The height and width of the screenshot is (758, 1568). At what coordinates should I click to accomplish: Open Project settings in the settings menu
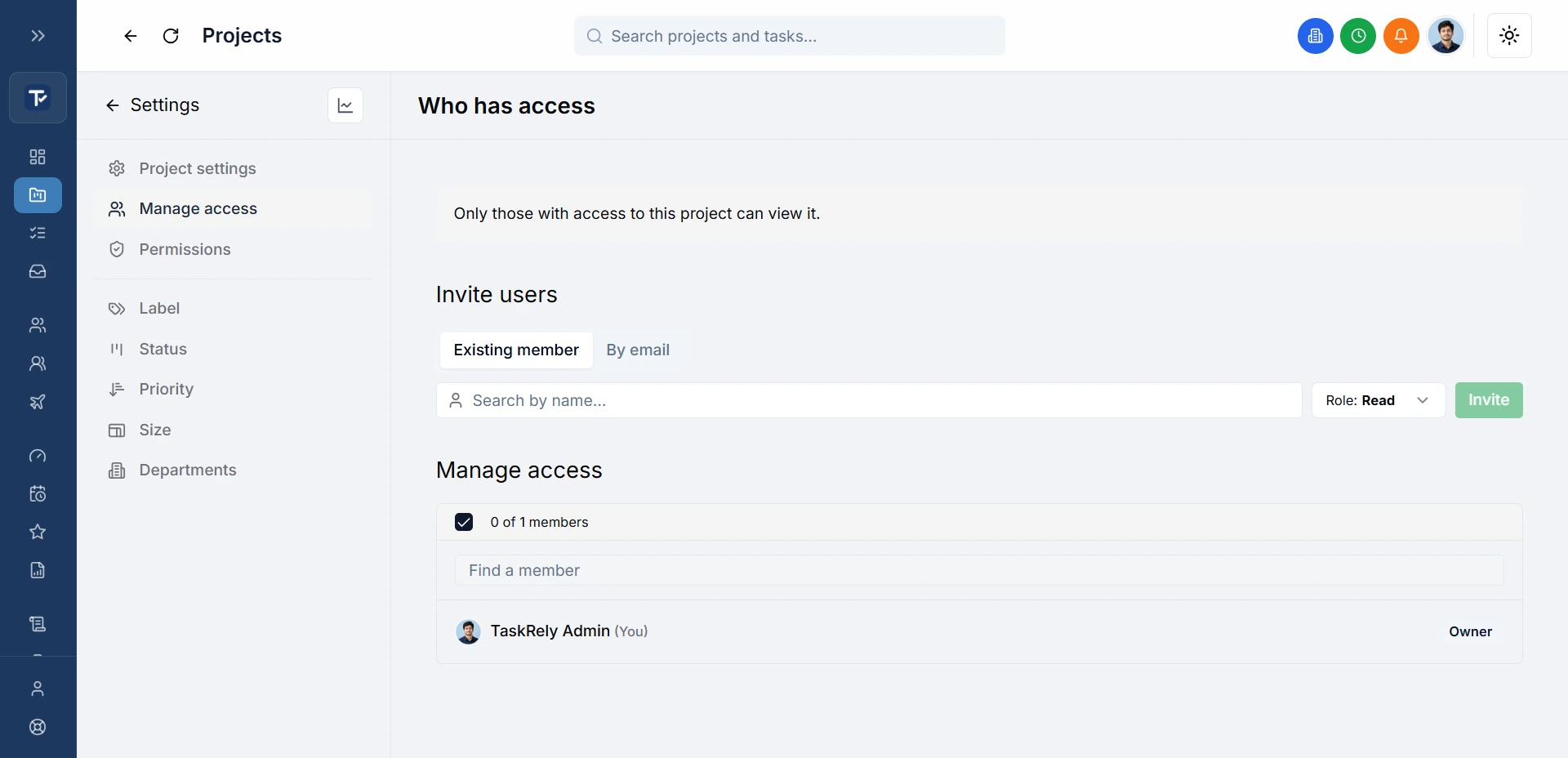click(234, 168)
